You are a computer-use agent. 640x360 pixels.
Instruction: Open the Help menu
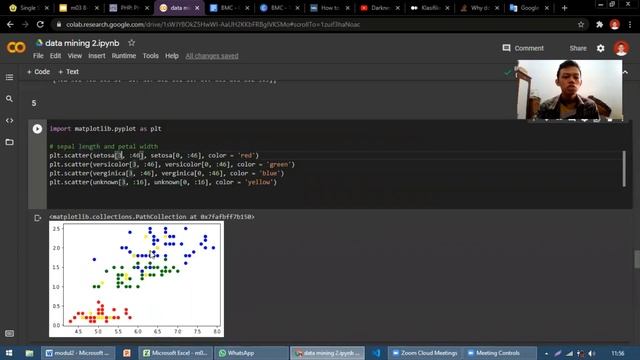point(172,56)
